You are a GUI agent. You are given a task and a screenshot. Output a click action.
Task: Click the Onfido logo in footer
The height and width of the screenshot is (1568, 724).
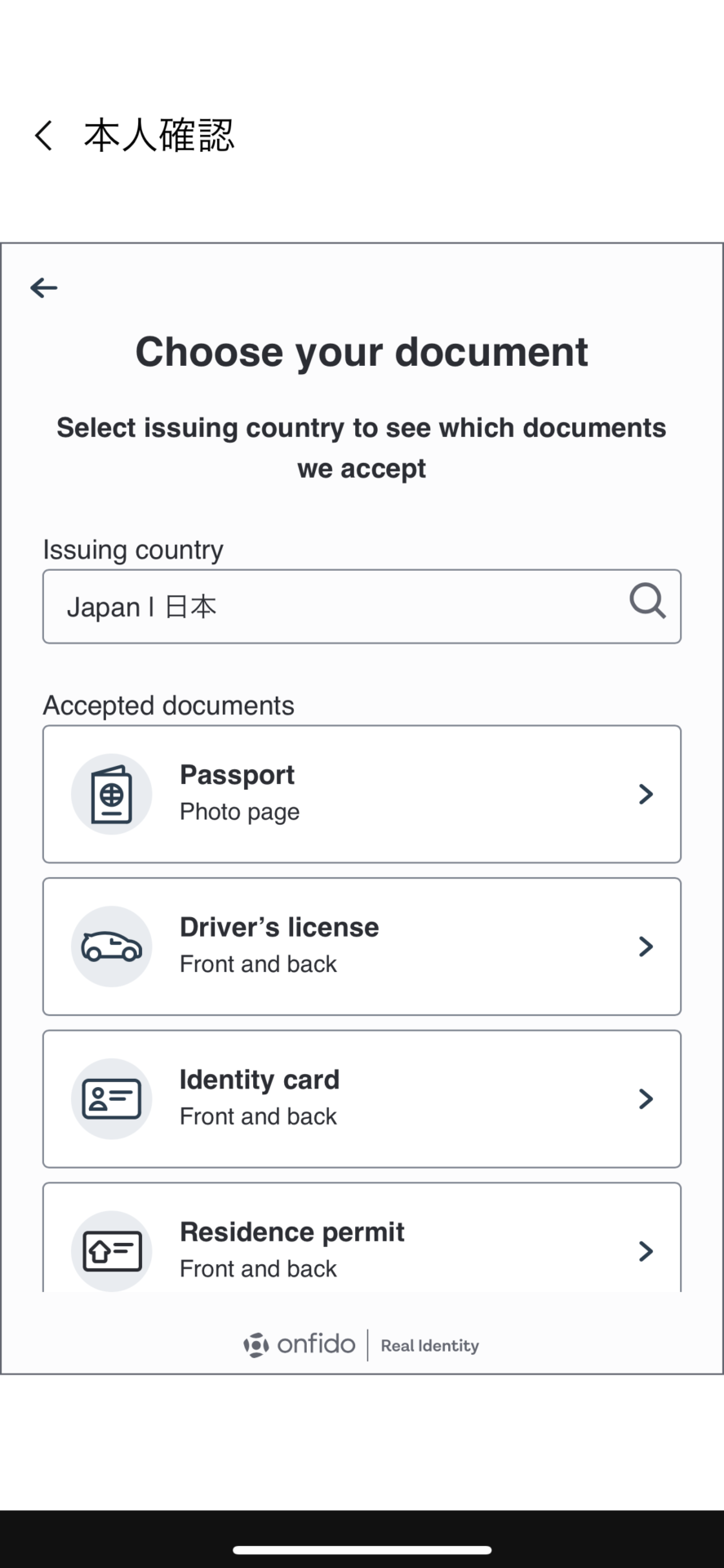(x=300, y=1344)
